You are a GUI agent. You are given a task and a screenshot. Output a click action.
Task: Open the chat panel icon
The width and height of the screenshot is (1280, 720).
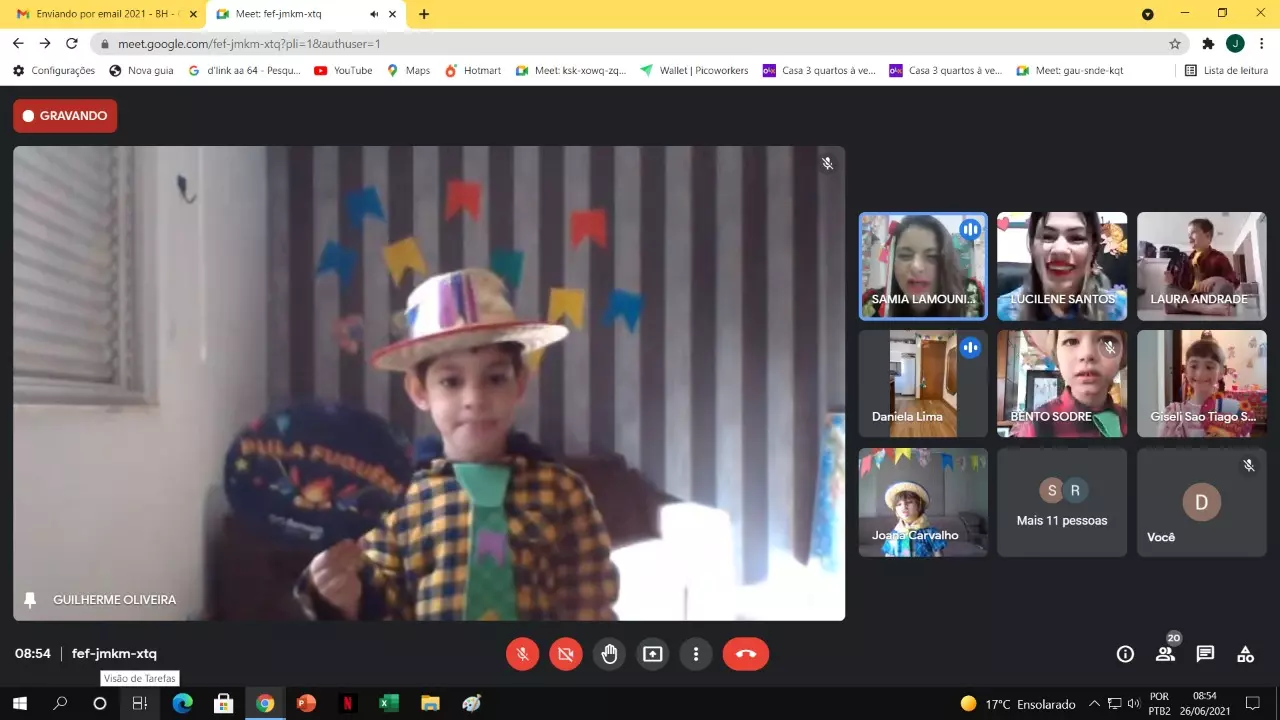(x=1205, y=654)
